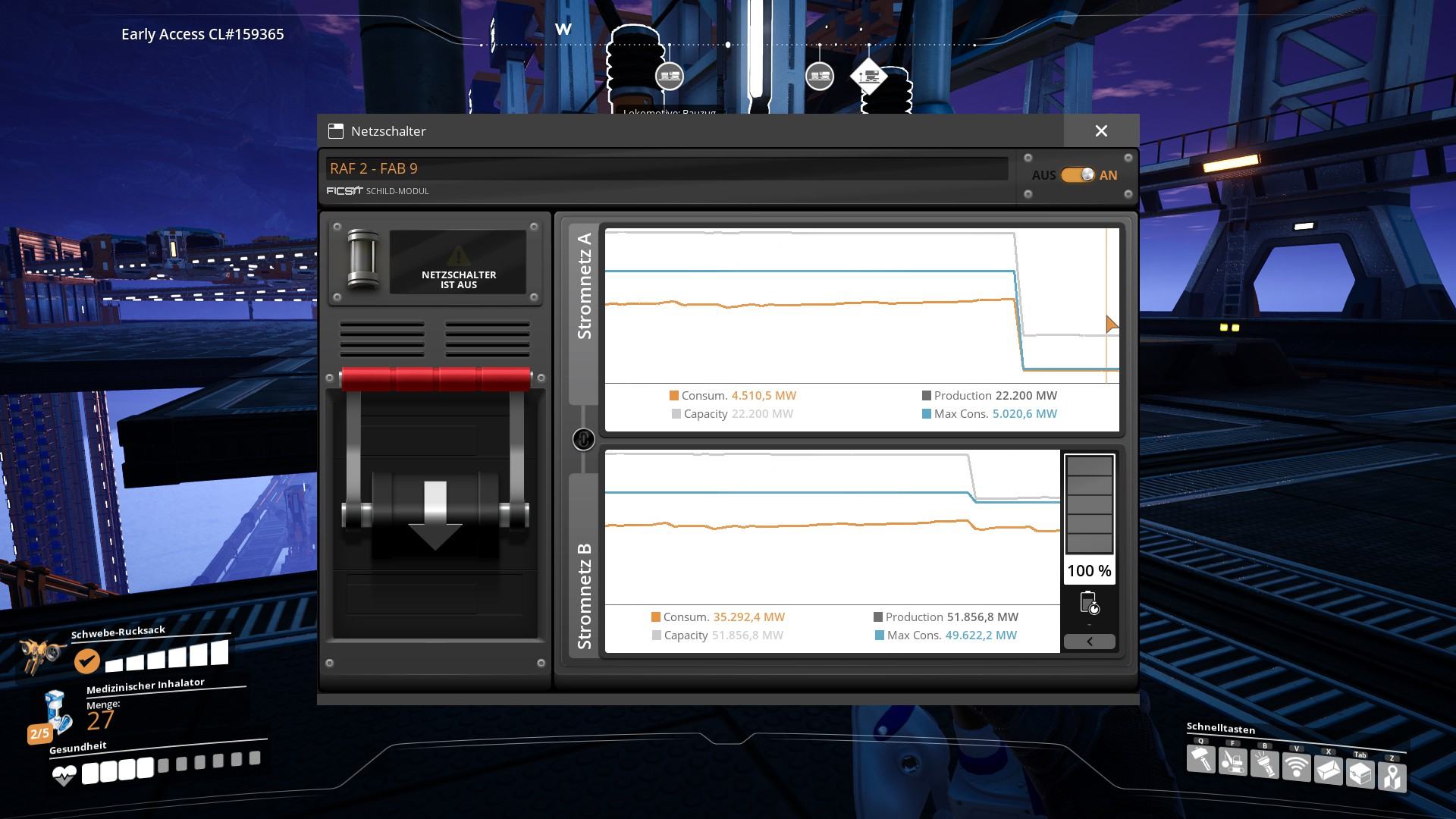Click the window icon beside Netzschalter title

pos(336,131)
